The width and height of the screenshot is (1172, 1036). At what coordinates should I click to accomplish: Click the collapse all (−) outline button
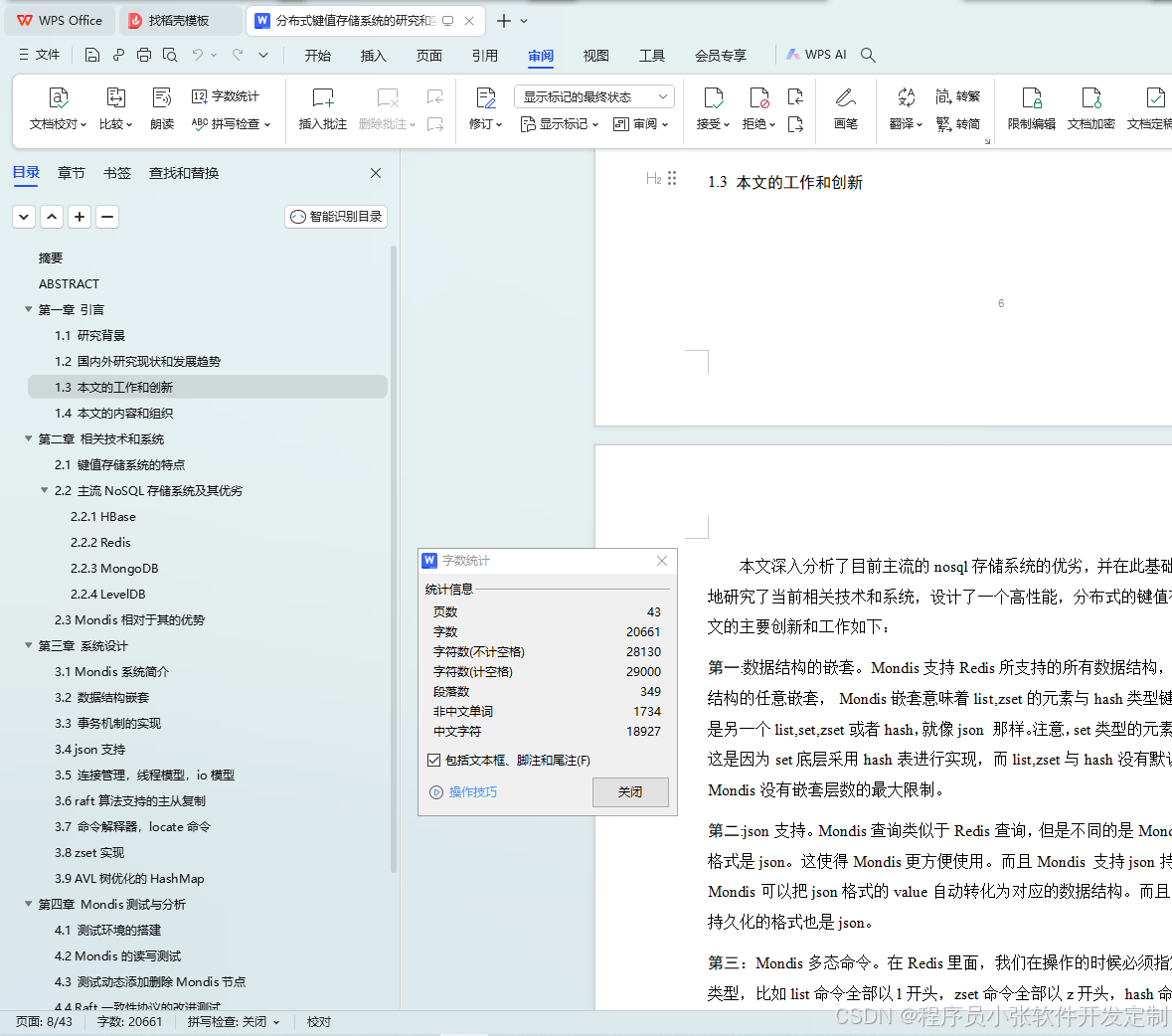tap(107, 217)
